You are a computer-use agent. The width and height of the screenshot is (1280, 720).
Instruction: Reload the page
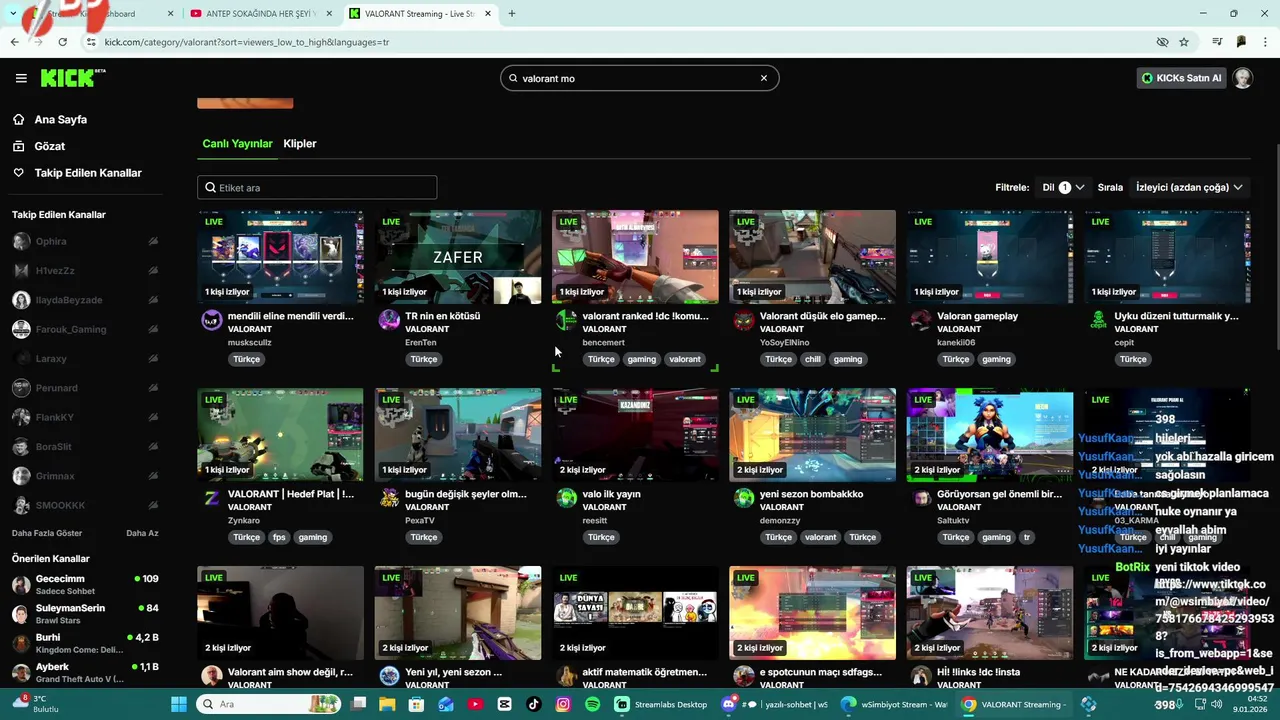coord(62,42)
